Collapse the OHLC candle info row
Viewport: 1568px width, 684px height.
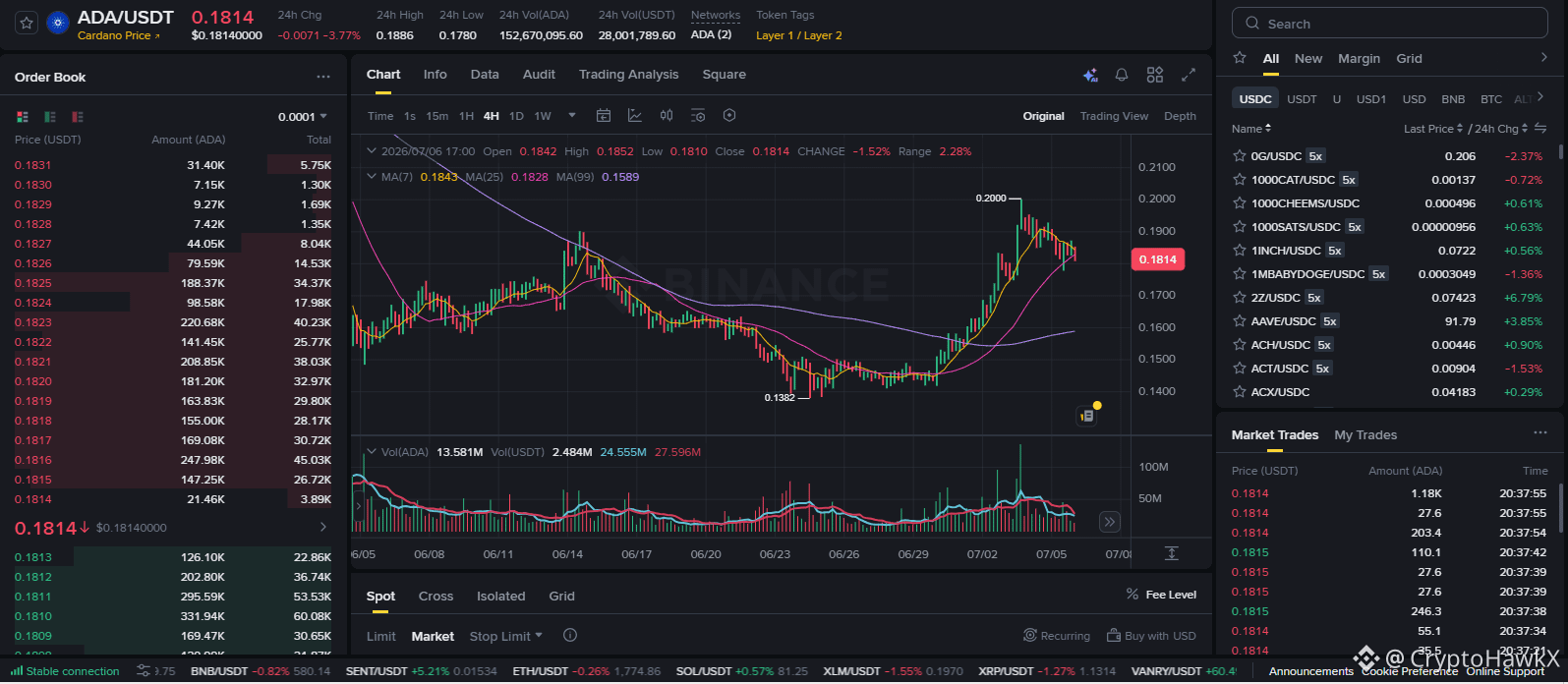click(x=371, y=151)
